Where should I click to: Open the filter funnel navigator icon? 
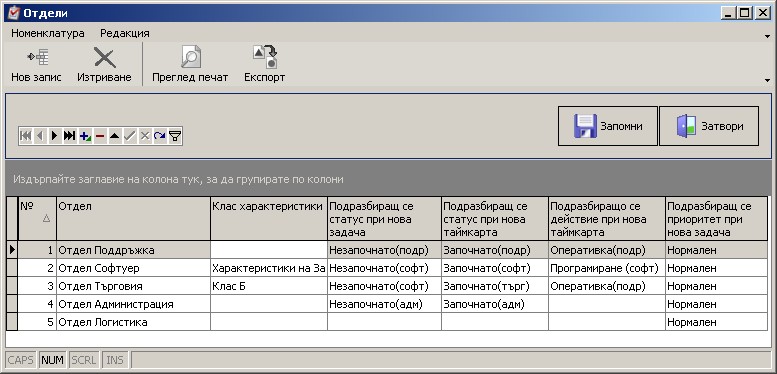174,136
